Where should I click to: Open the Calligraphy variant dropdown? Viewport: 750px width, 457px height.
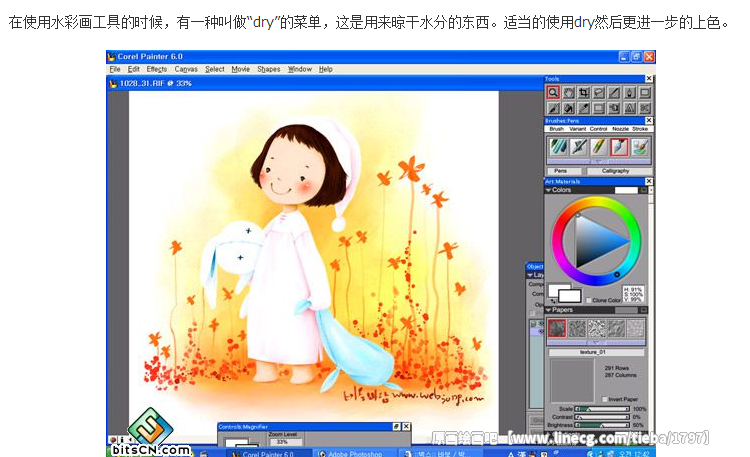(619, 171)
